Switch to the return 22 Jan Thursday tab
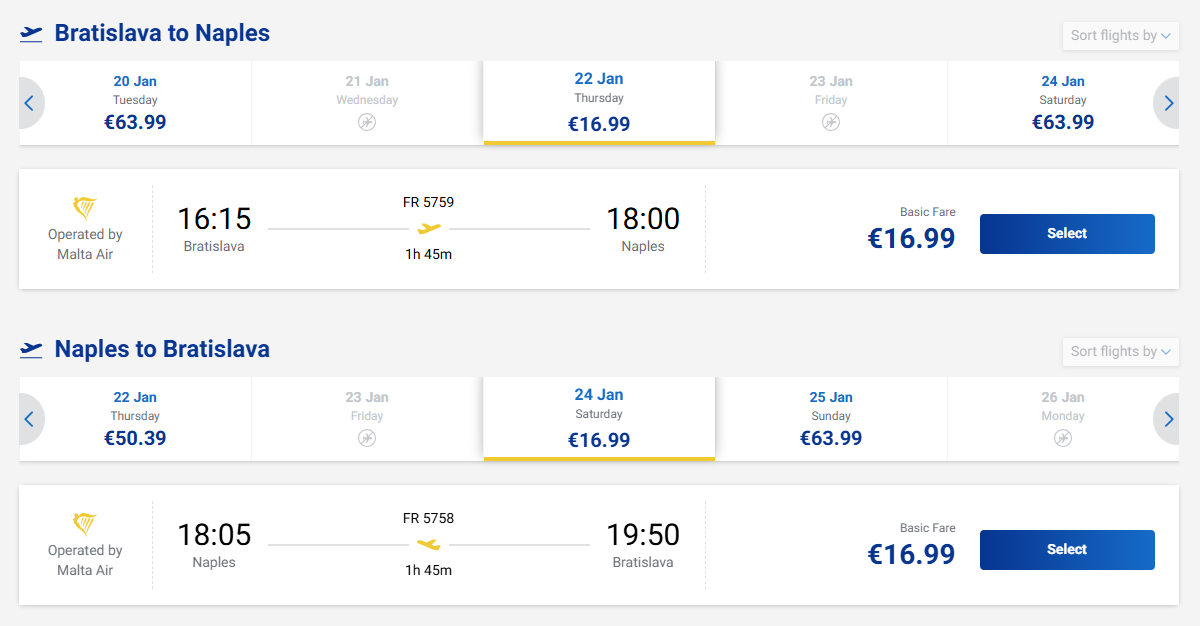Screen dimensions: 1200x626 (x=135, y=419)
